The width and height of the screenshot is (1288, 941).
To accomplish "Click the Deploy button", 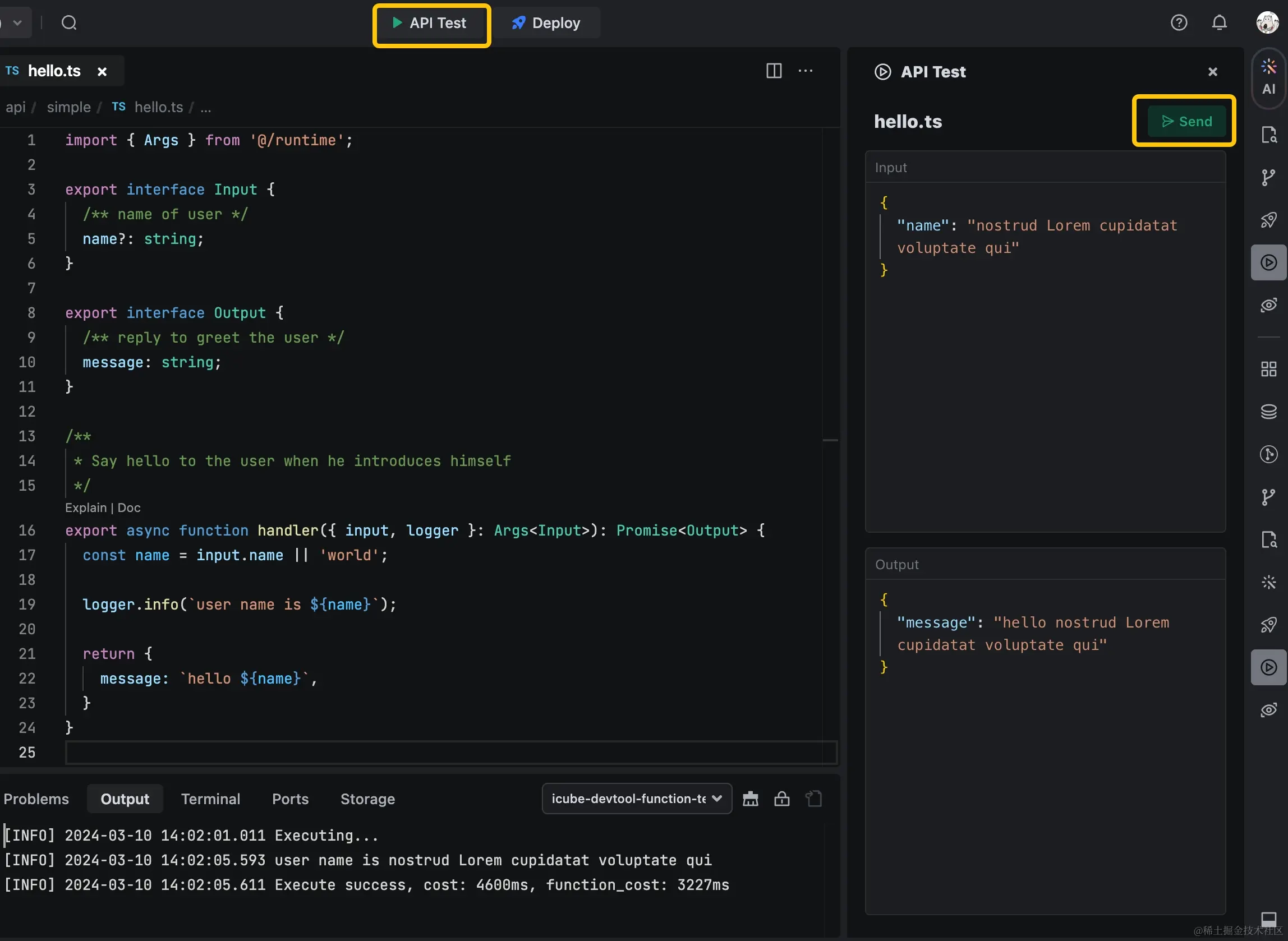I will pyautogui.click(x=545, y=23).
